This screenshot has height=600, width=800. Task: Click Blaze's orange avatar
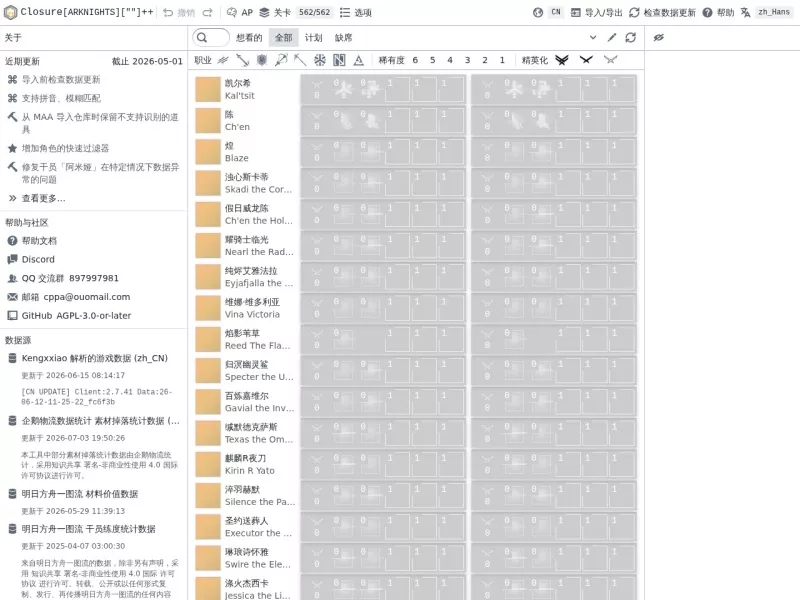[x=208, y=152]
